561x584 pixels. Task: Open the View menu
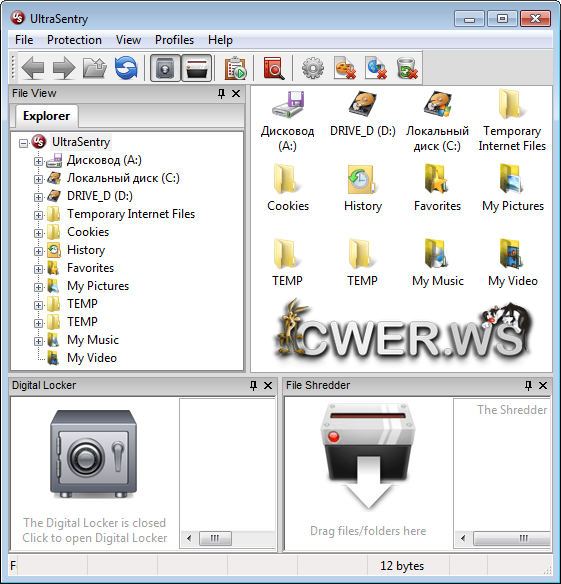128,40
